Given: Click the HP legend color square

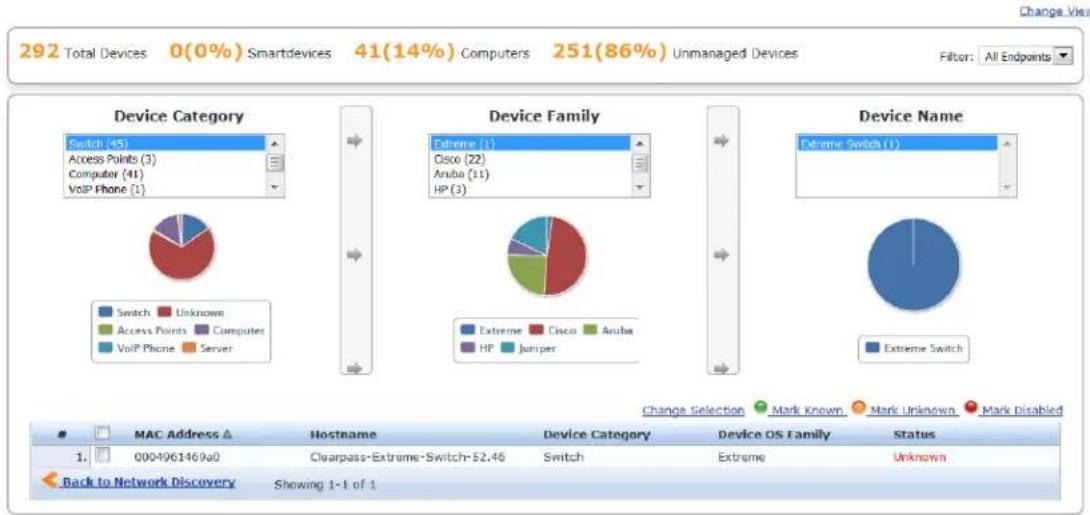Looking at the screenshot, I should [x=468, y=348].
